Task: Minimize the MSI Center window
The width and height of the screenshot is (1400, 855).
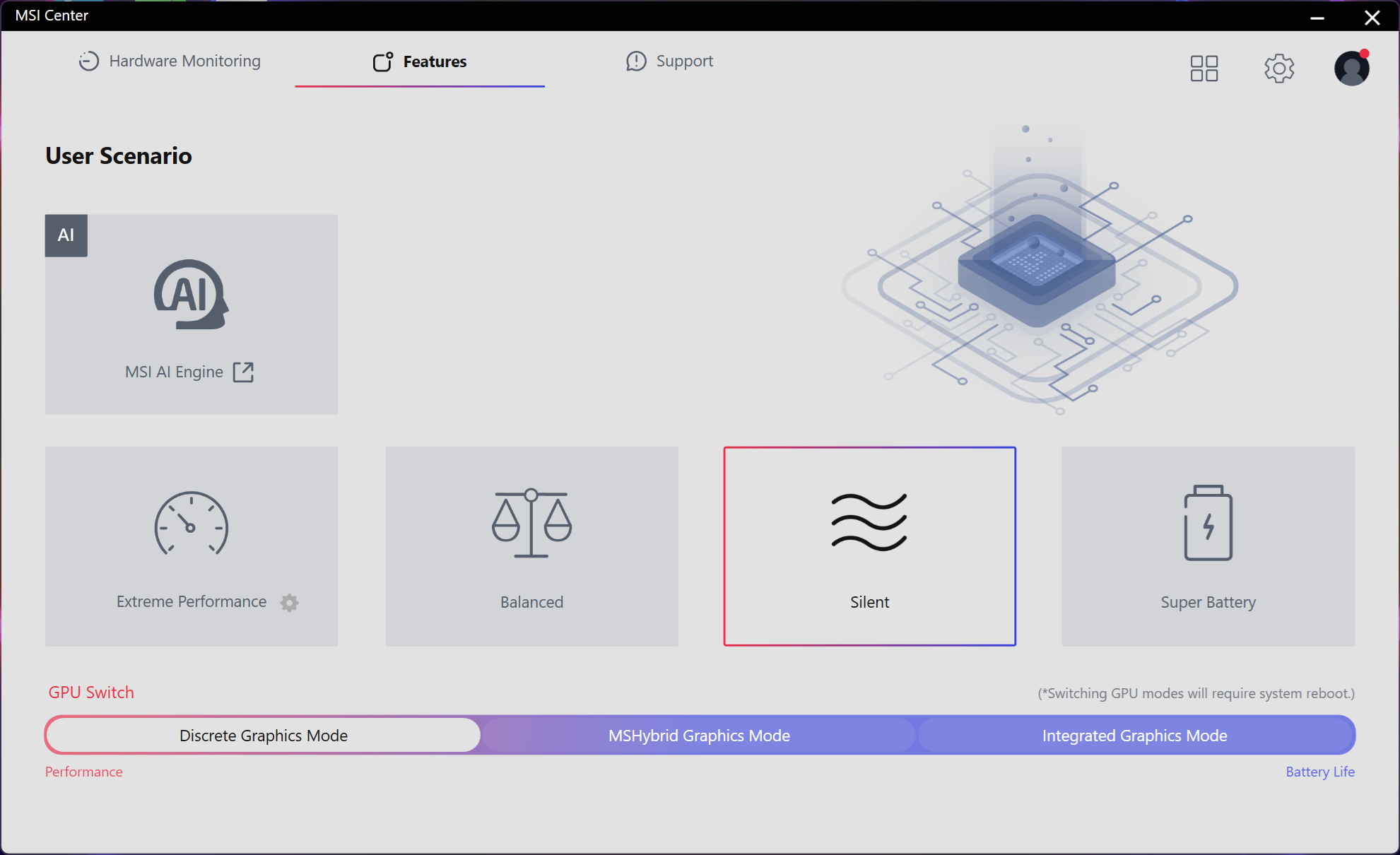Action: 1317,17
